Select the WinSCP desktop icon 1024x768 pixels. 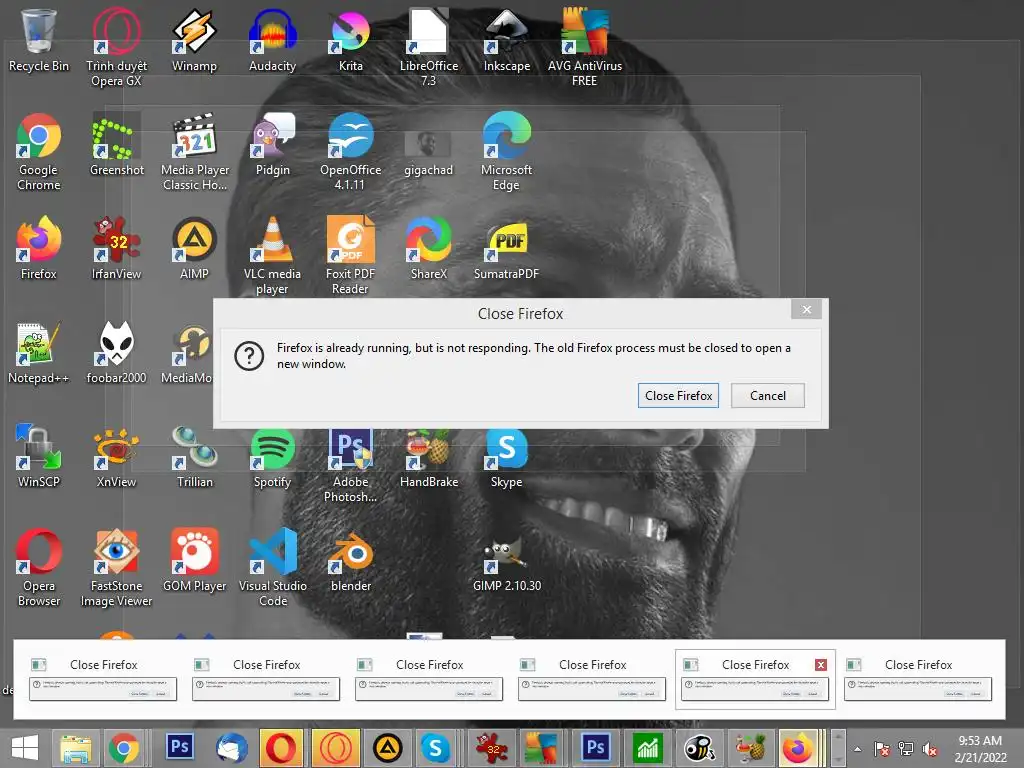click(x=39, y=456)
